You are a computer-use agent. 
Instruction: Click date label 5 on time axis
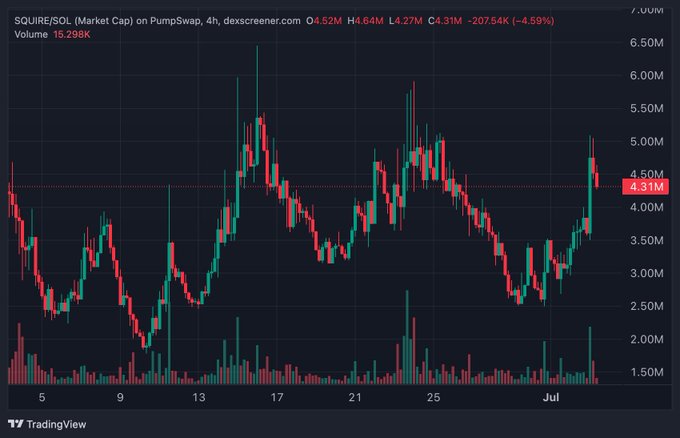coord(42,397)
